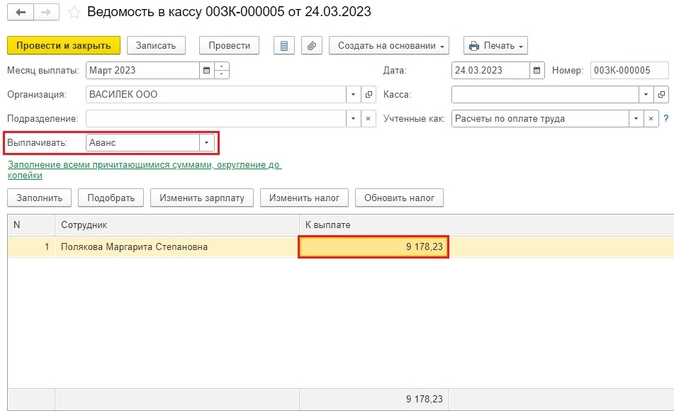Open the Печать print menu

pos(496,46)
